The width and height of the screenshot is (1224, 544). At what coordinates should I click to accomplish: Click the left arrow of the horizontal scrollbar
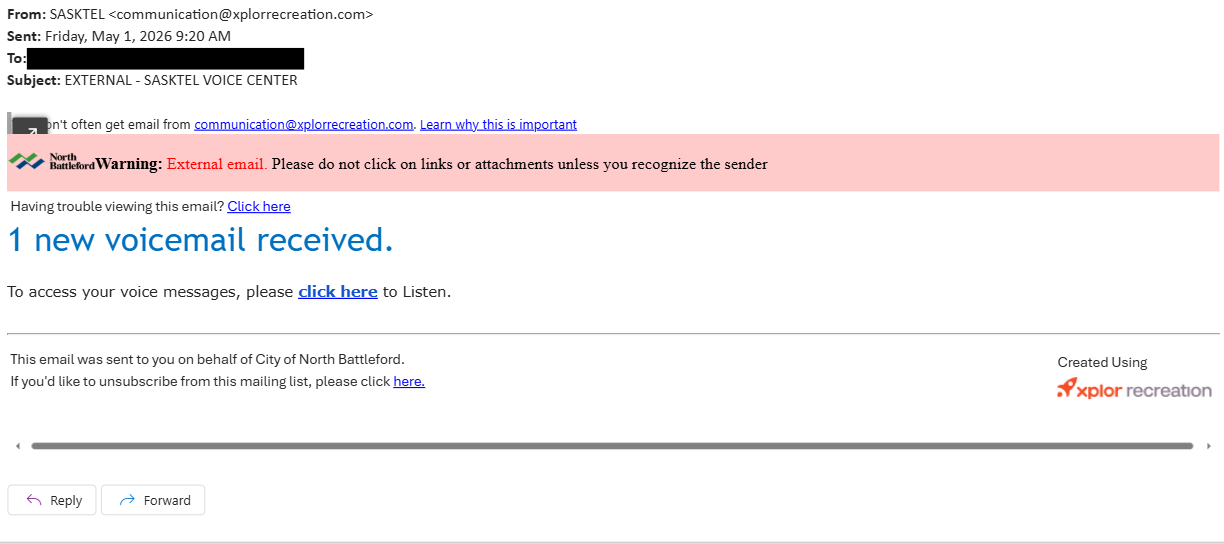(16, 446)
